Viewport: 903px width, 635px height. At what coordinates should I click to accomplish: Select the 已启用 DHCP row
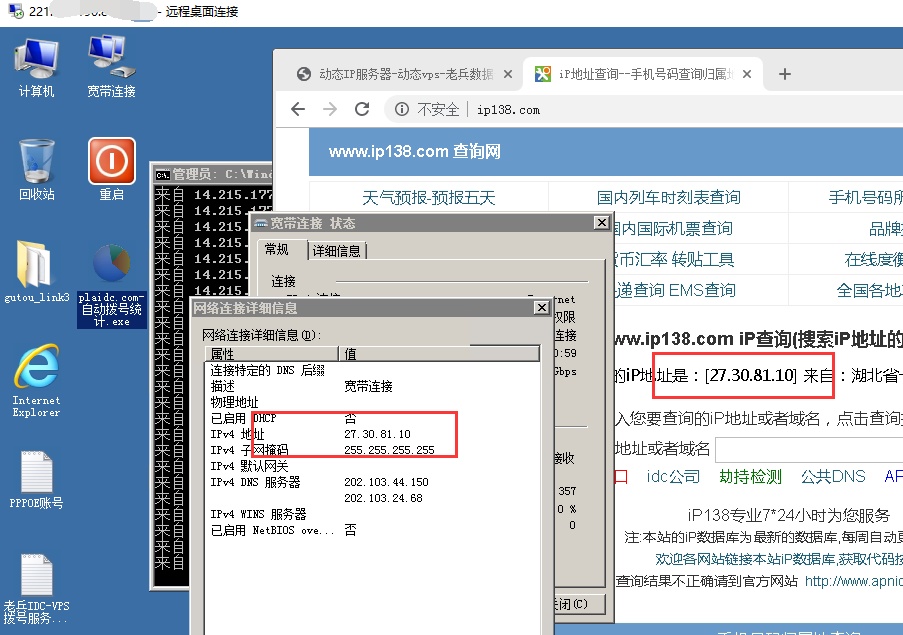click(372, 419)
